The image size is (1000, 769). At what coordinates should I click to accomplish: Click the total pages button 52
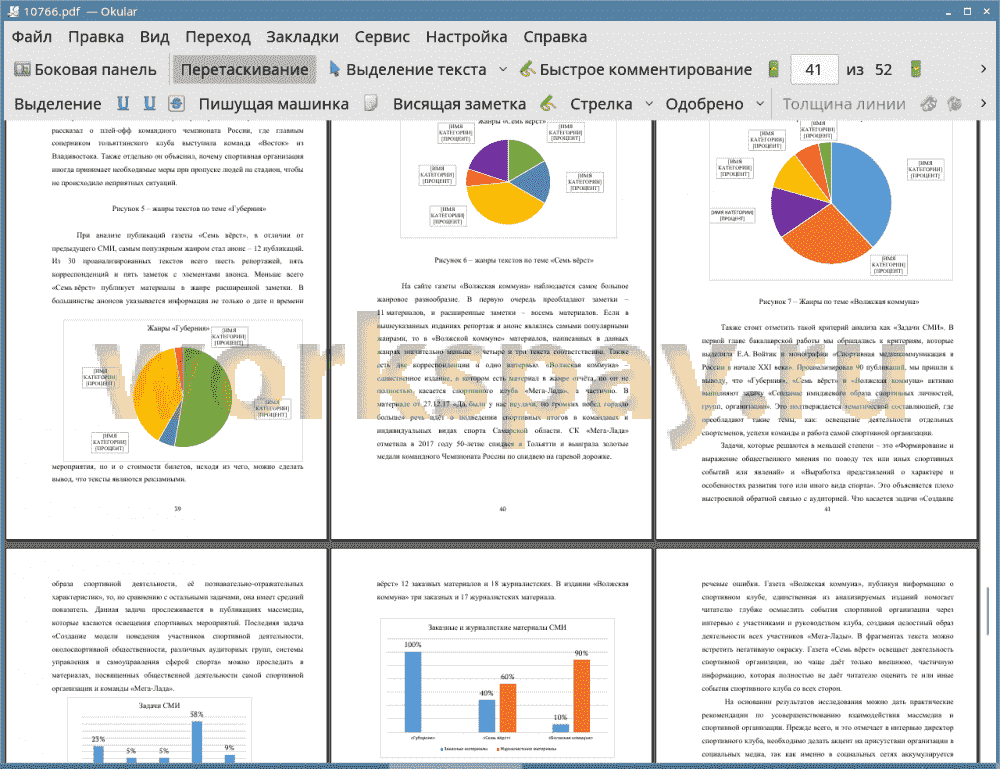tap(883, 70)
